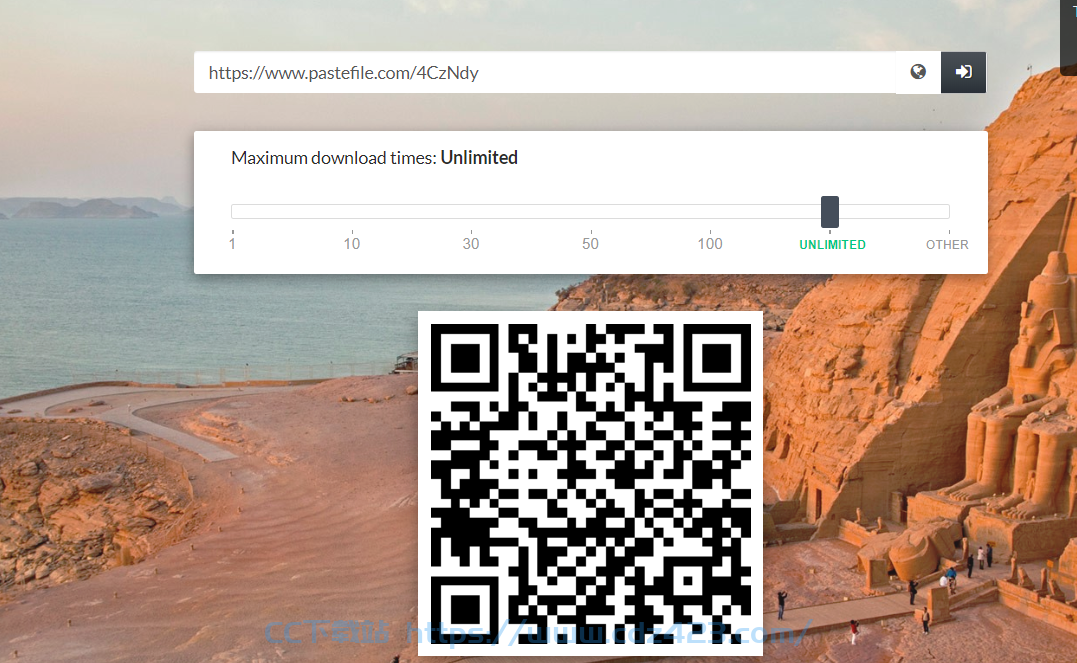Choose the OTHER slider option
1077x663 pixels.
(x=947, y=245)
